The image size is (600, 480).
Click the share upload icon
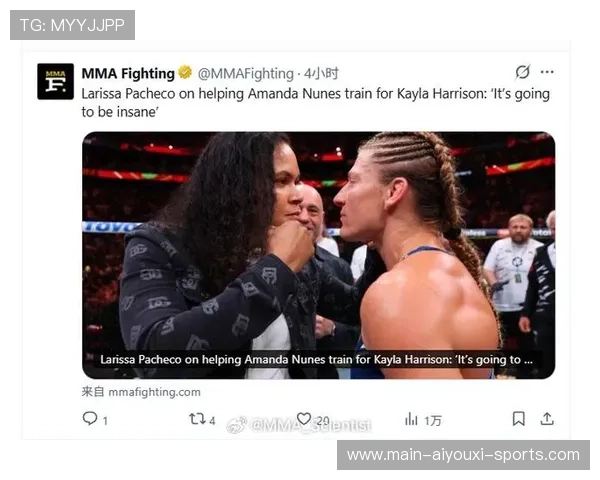click(547, 419)
